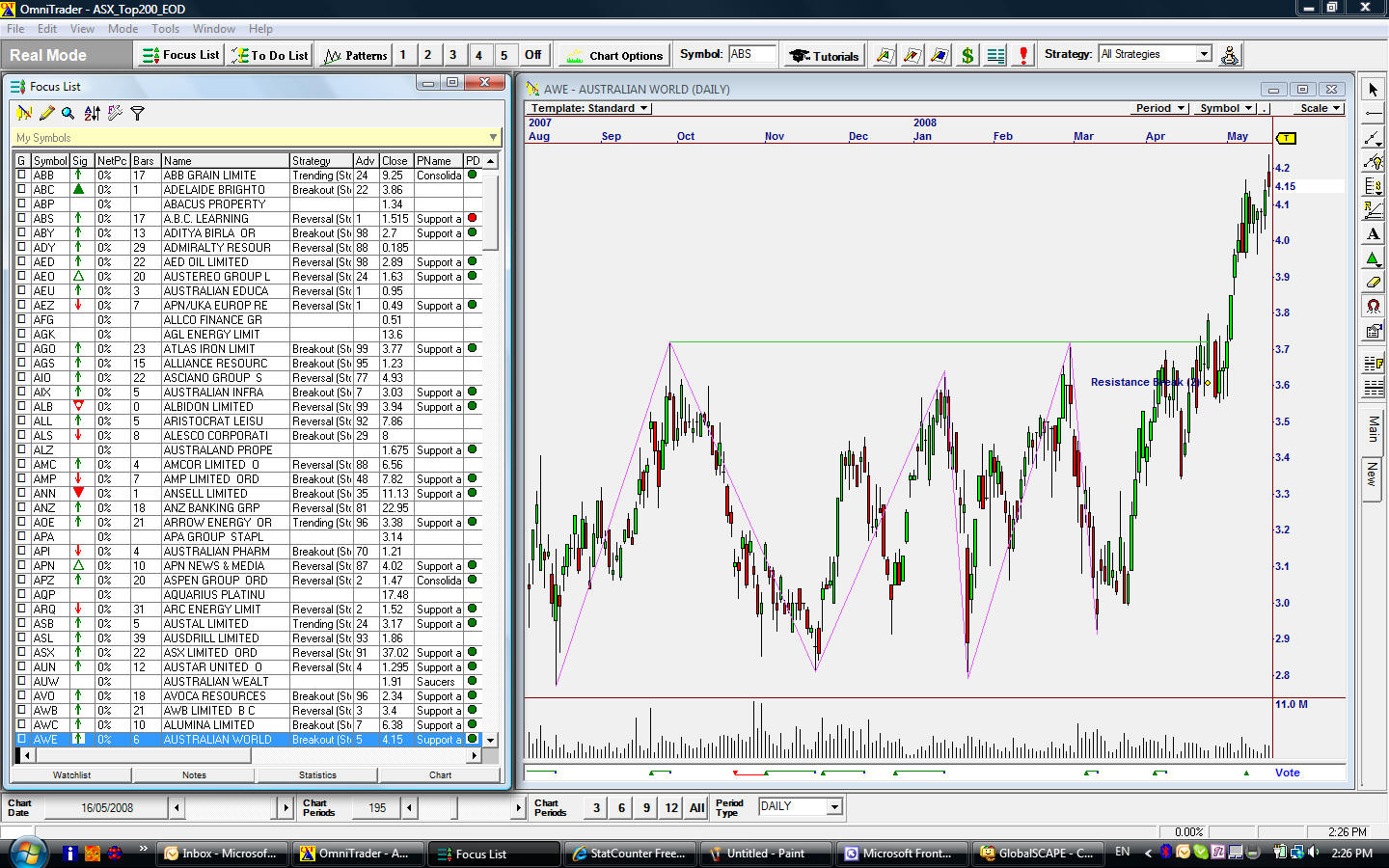Image resolution: width=1389 pixels, height=868 pixels.
Task: Tick the checkbox for AGO row
Action: [21, 349]
